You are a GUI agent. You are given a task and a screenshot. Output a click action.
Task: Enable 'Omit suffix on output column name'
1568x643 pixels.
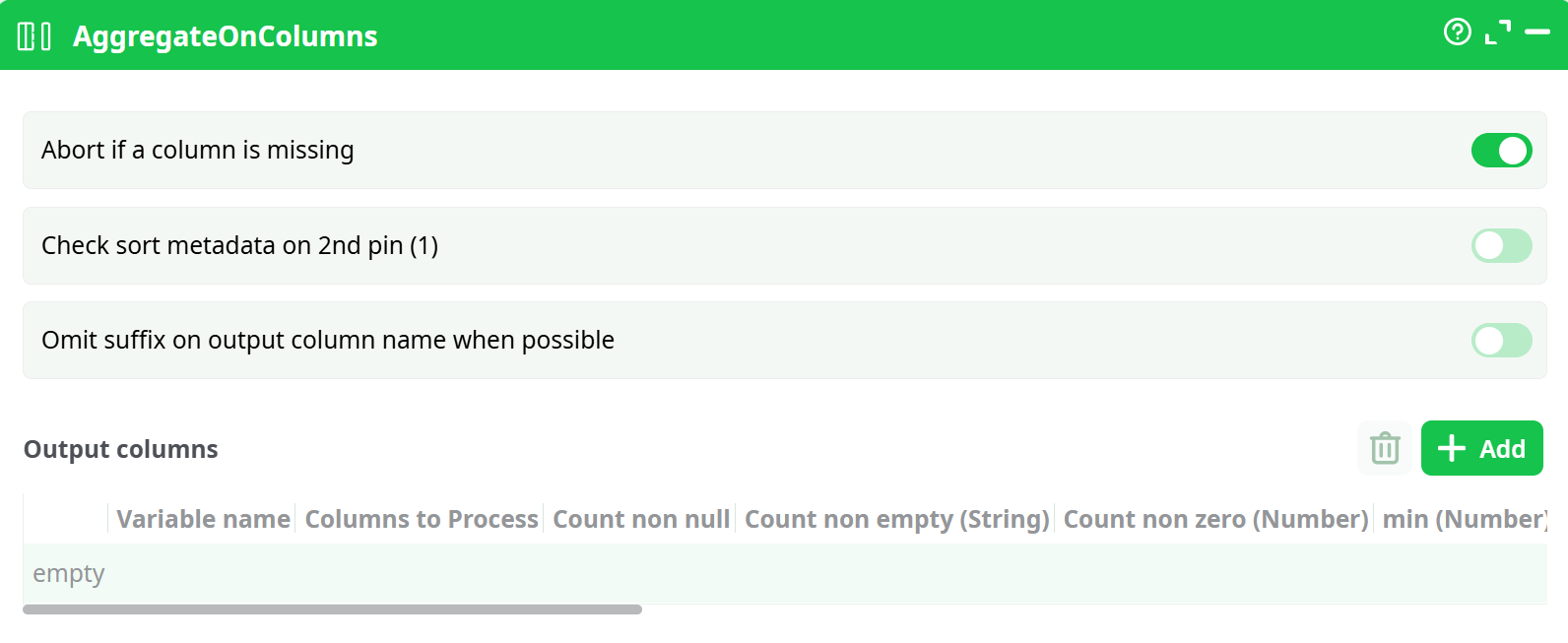click(x=1501, y=340)
